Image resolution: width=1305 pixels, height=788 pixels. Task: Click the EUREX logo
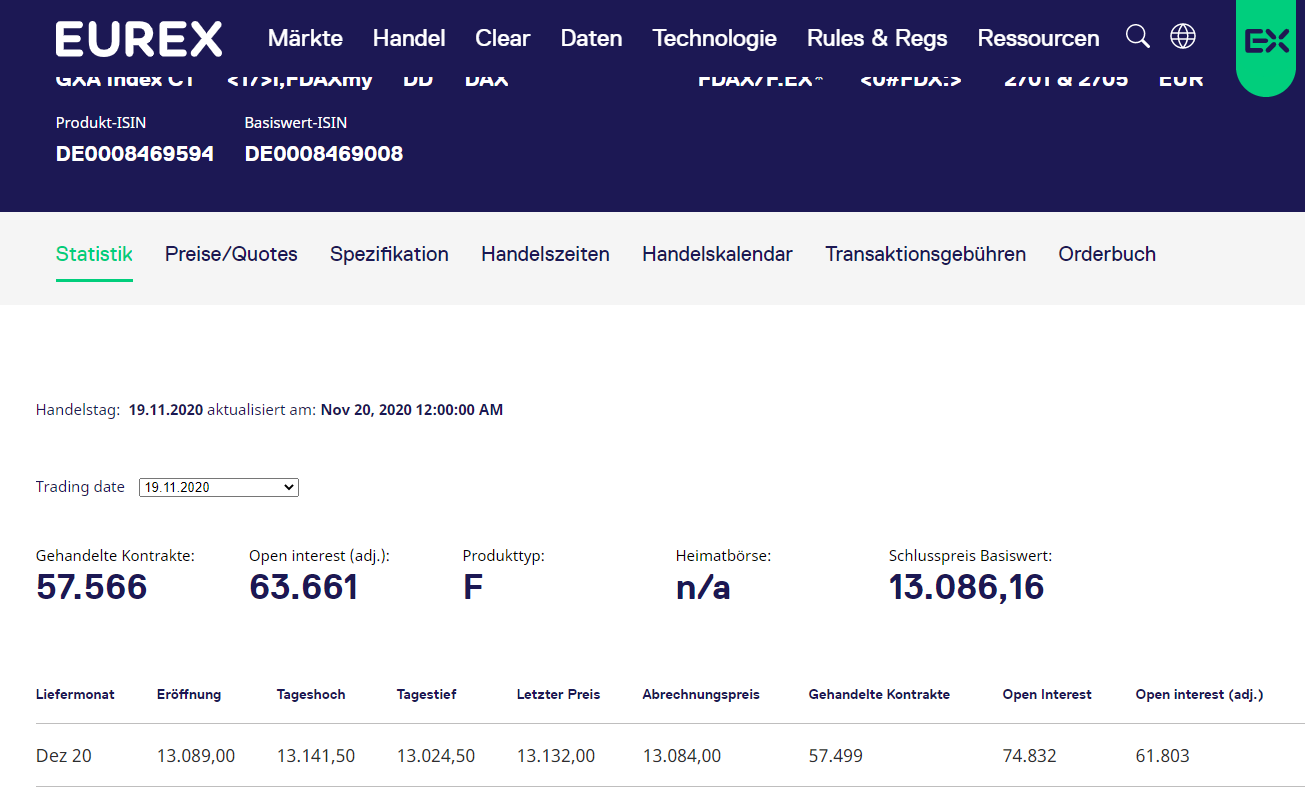(139, 39)
